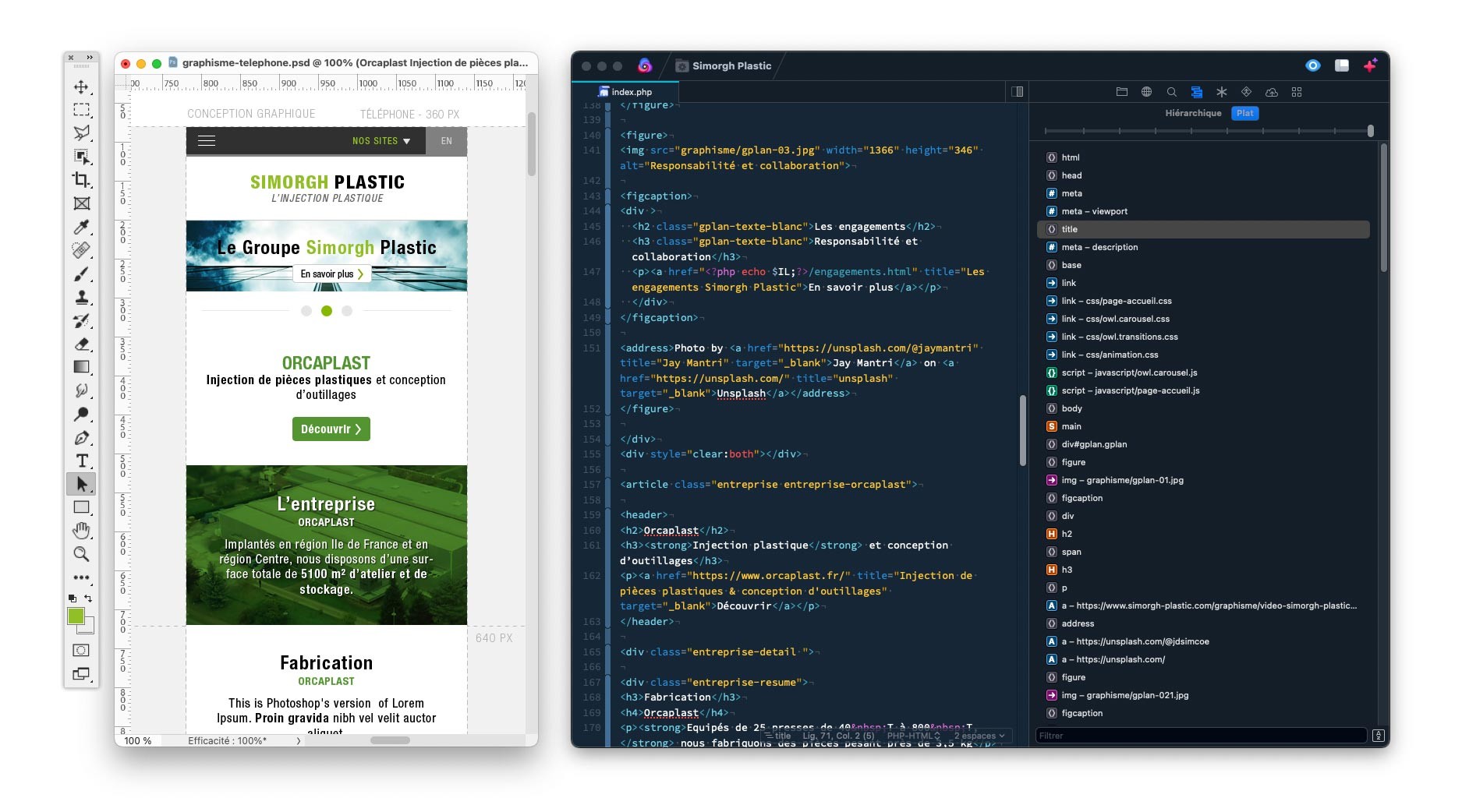Choose the Pen tool

[x=81, y=438]
